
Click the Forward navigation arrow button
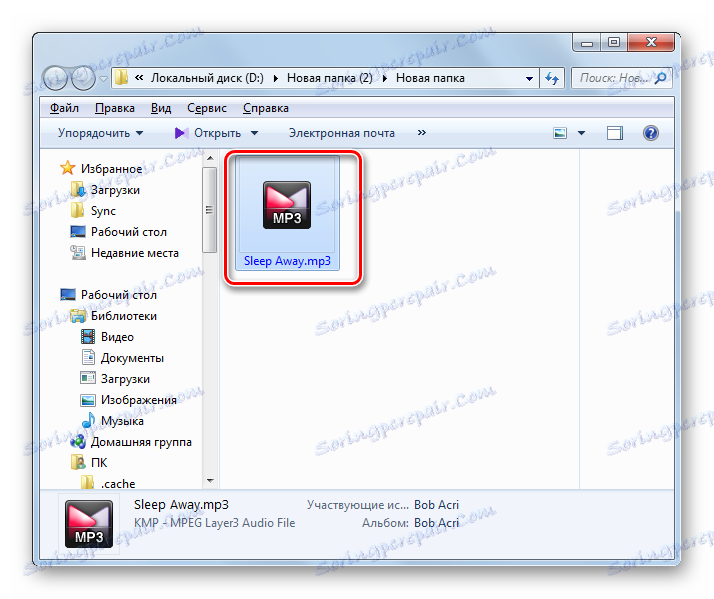point(83,78)
